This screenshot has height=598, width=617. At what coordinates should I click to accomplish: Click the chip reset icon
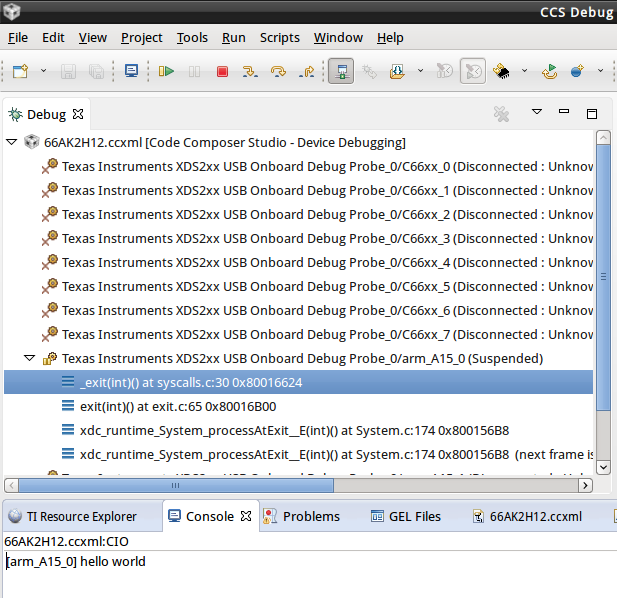coord(501,71)
